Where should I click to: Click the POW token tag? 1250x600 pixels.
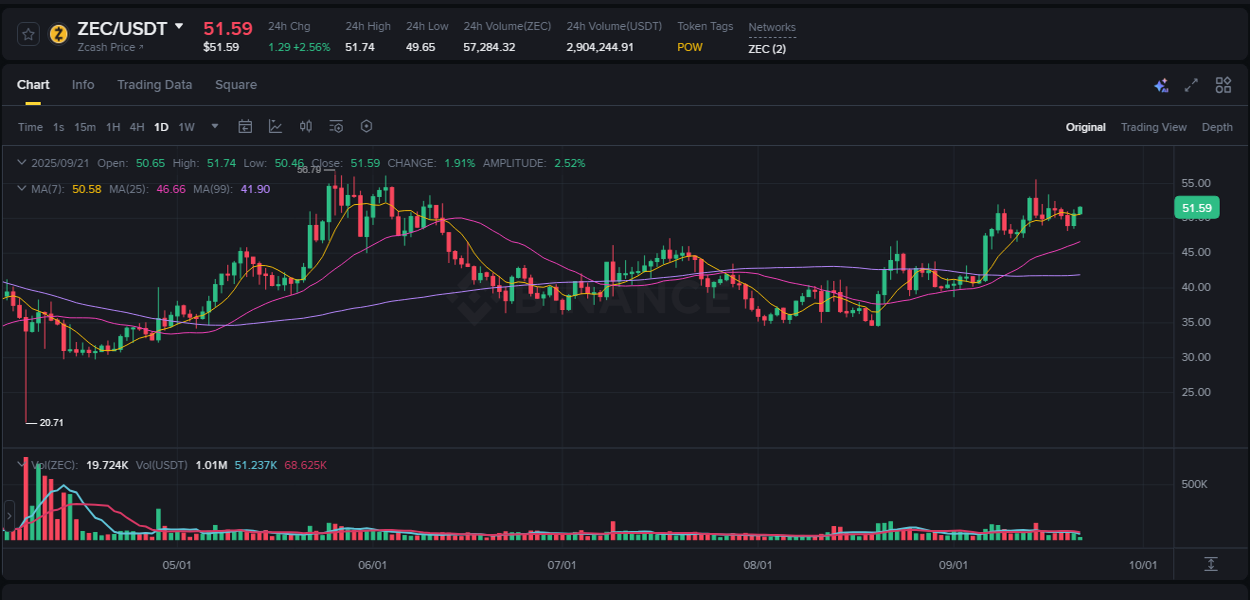[689, 47]
